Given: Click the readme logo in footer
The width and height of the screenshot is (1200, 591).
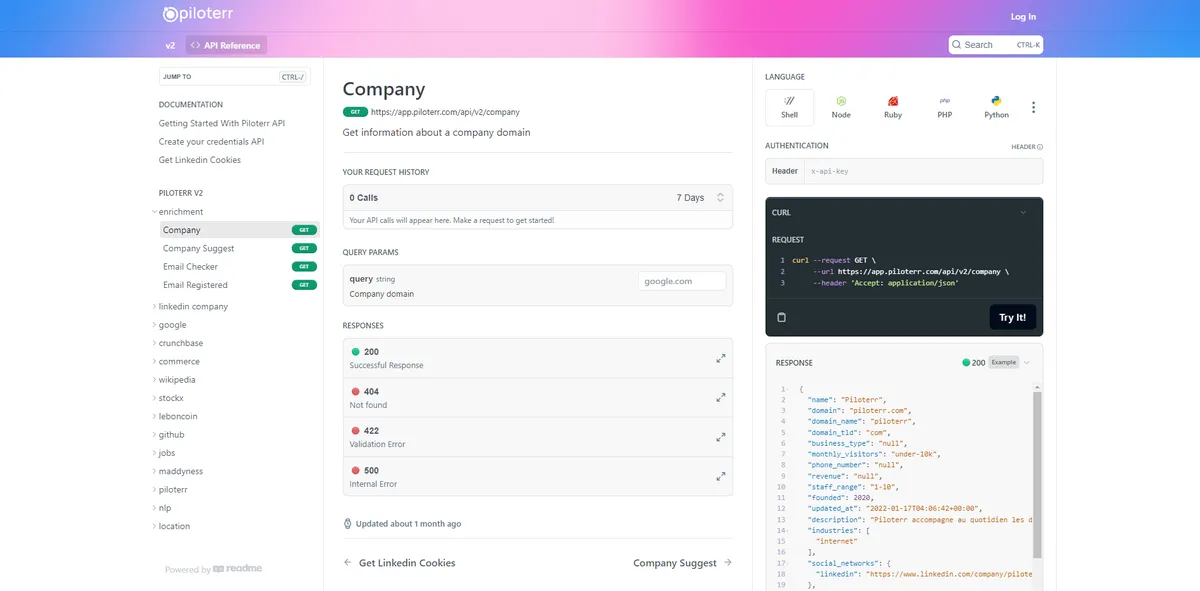Looking at the screenshot, I should click(238, 569).
